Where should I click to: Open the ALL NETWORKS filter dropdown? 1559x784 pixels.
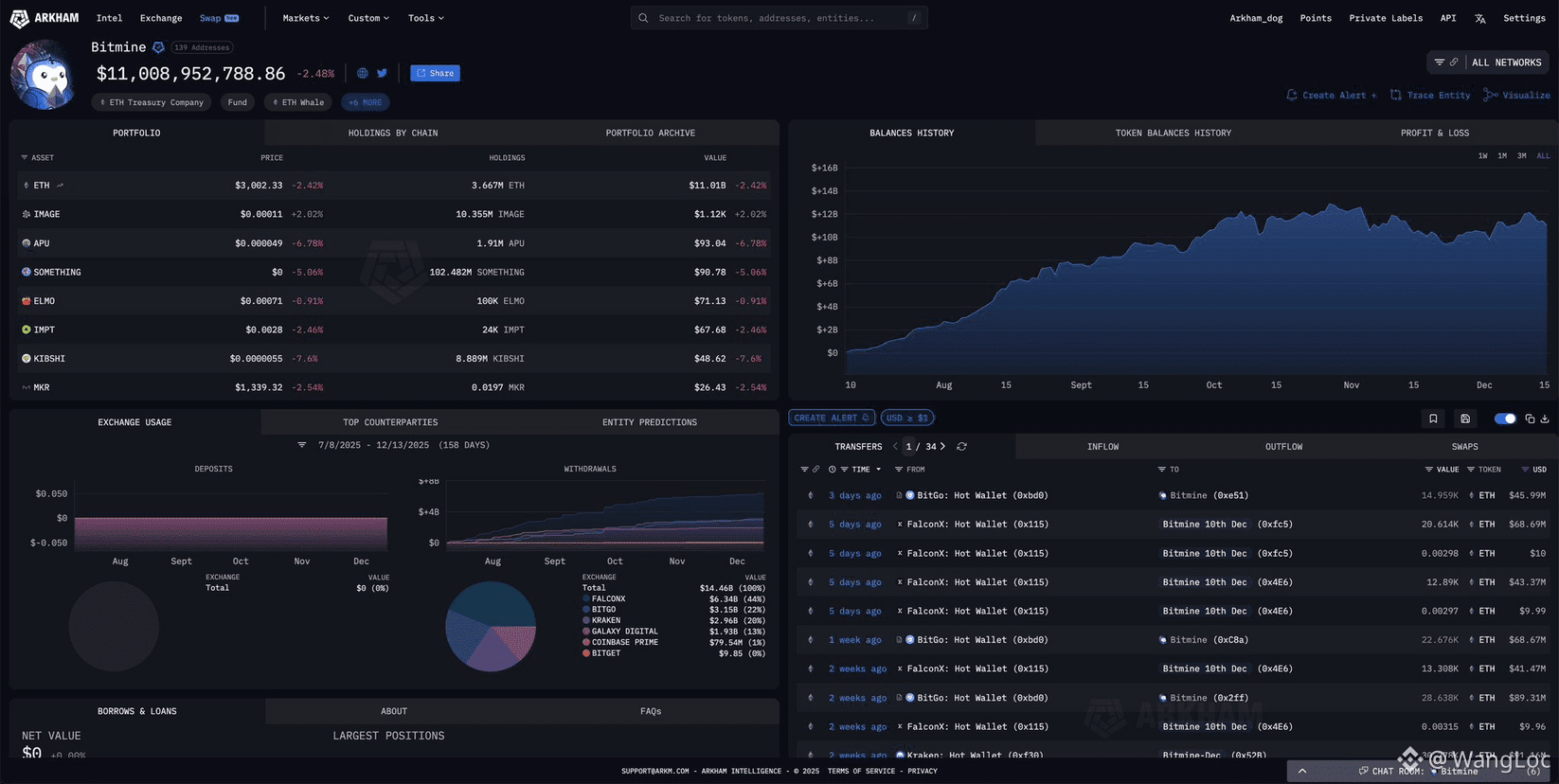click(x=1488, y=62)
